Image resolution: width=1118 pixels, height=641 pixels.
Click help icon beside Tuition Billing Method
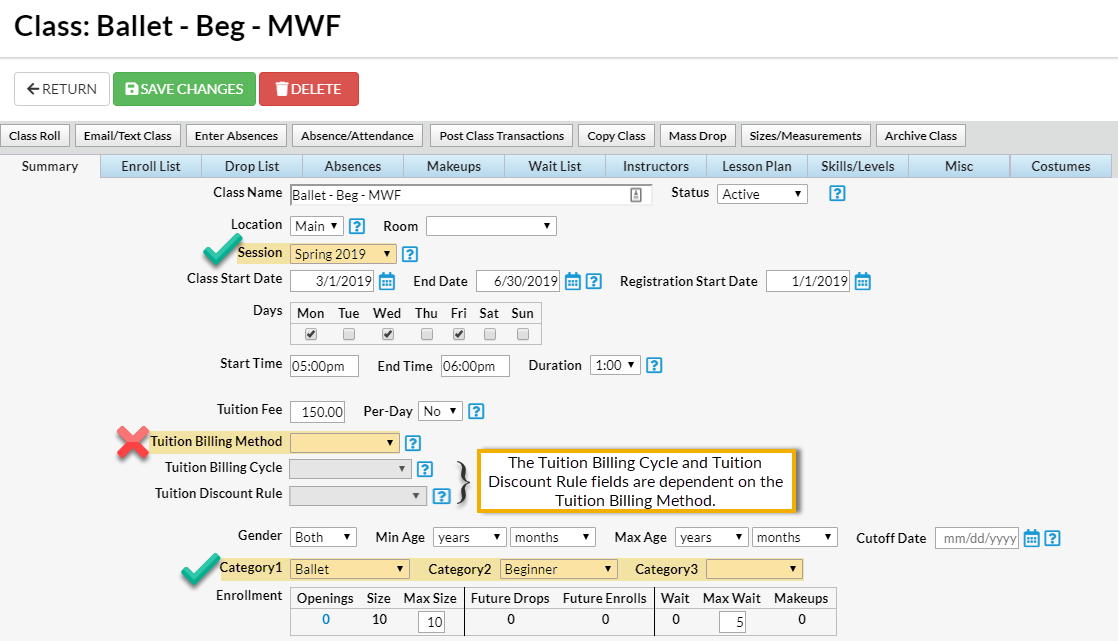point(413,443)
